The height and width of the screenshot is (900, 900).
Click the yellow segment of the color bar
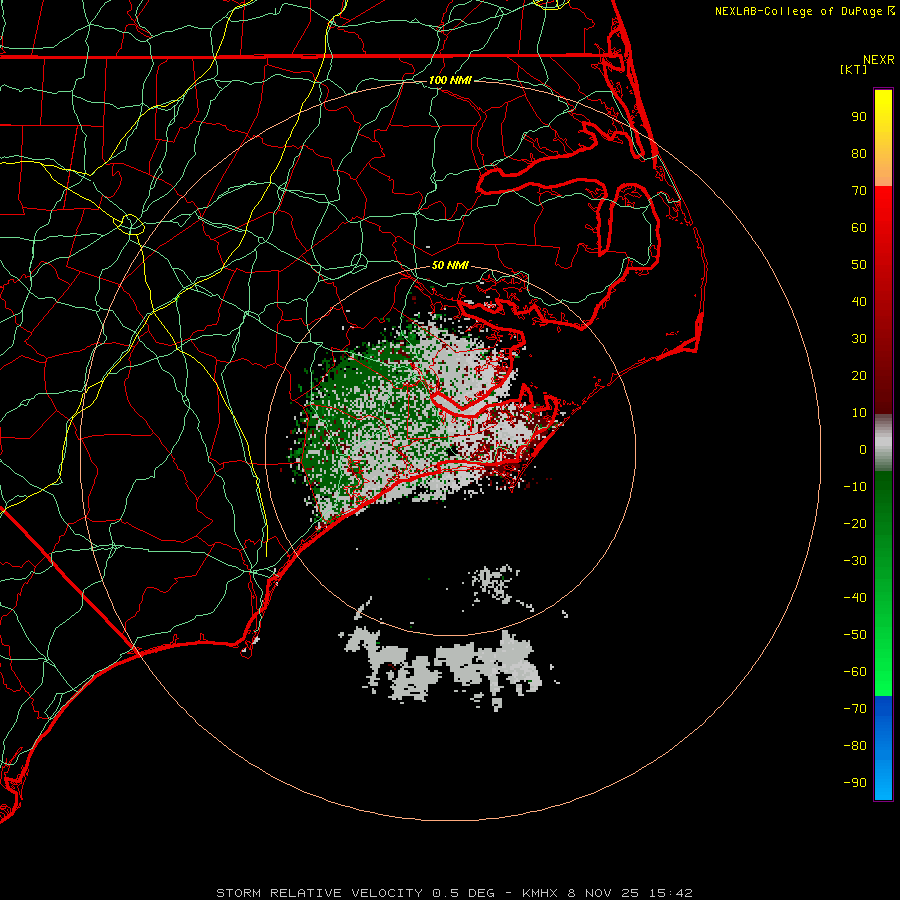point(883,138)
